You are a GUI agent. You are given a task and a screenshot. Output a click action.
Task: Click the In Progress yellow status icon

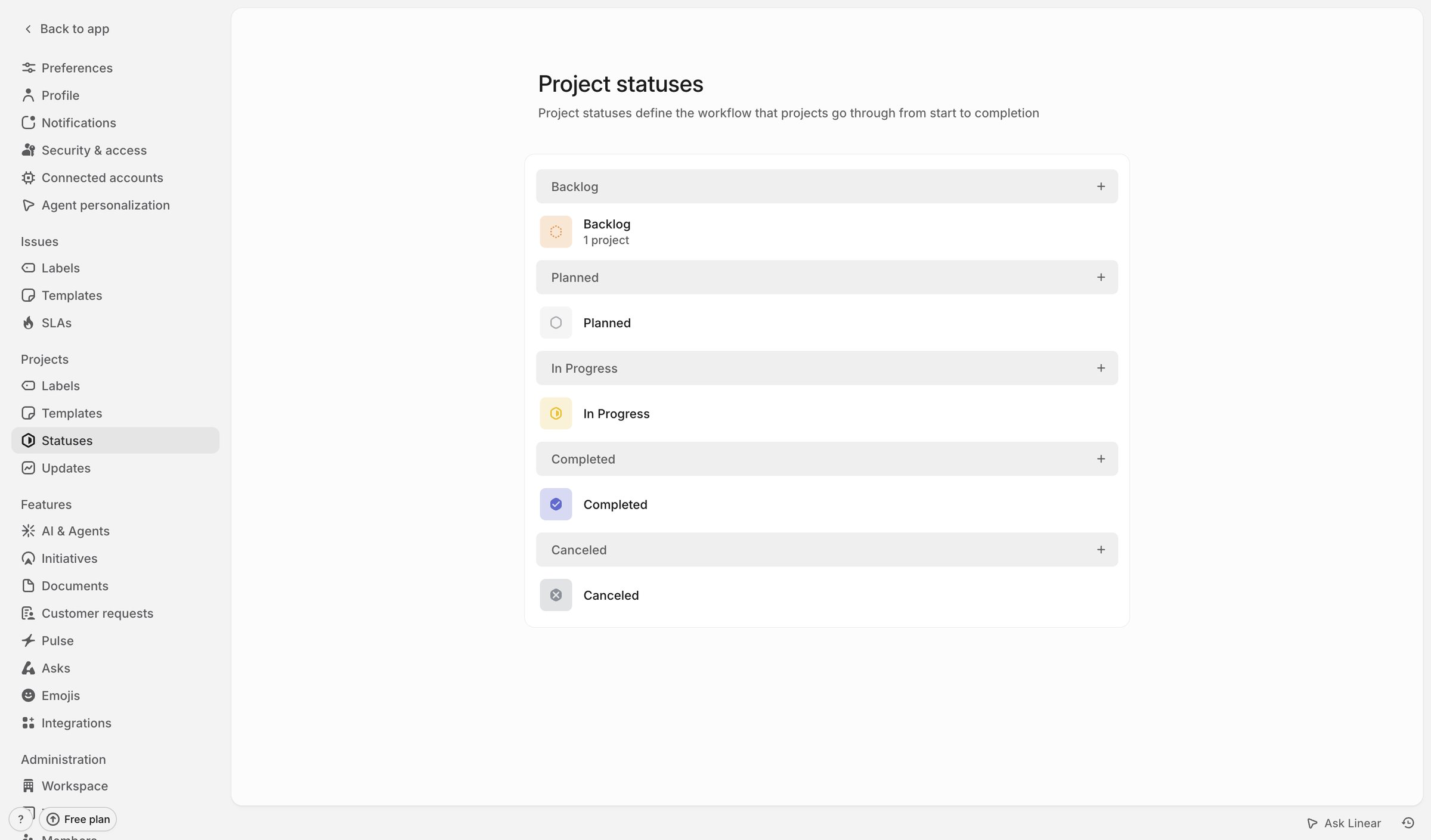556,413
